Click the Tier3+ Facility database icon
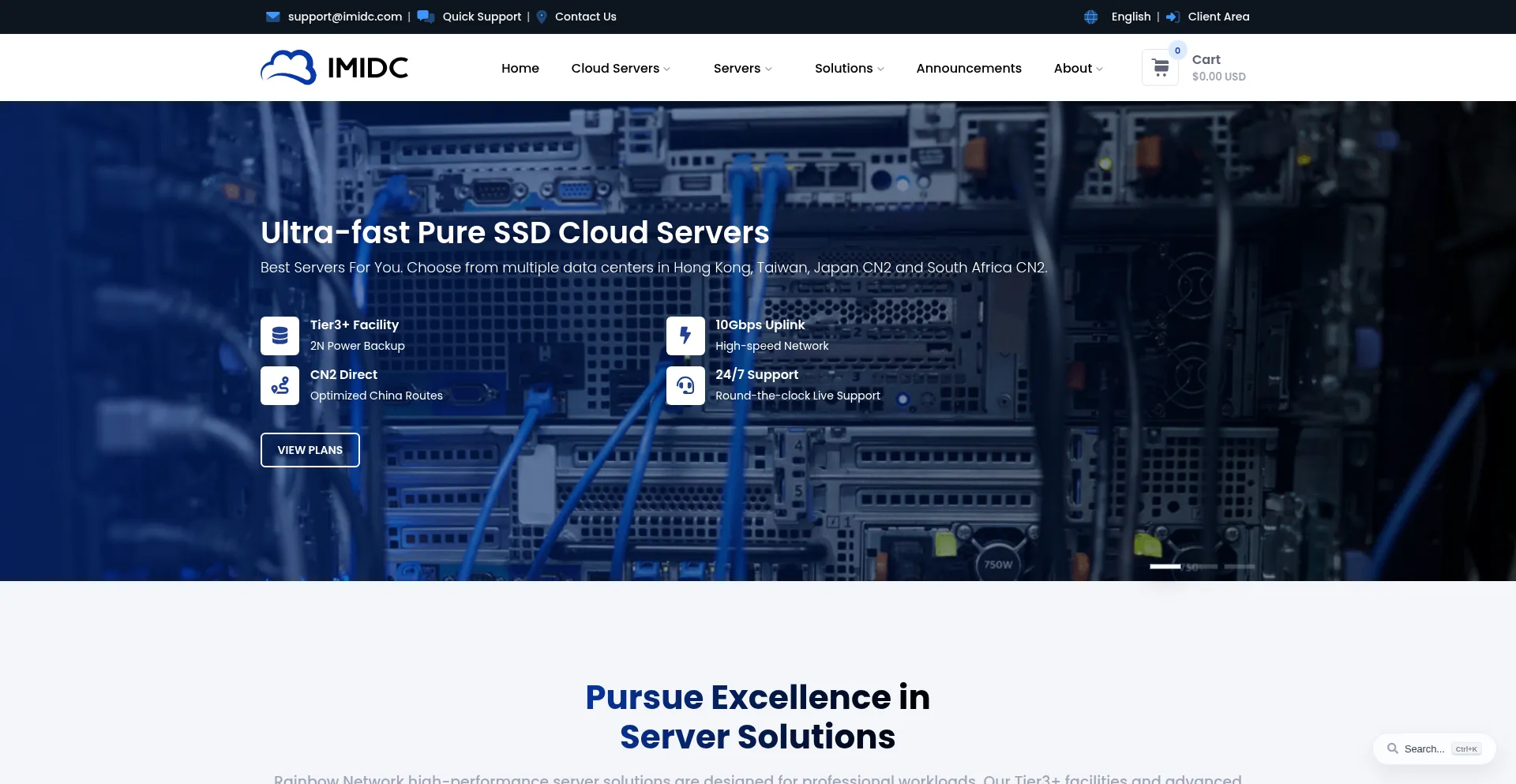This screenshot has height=784, width=1516. point(280,336)
